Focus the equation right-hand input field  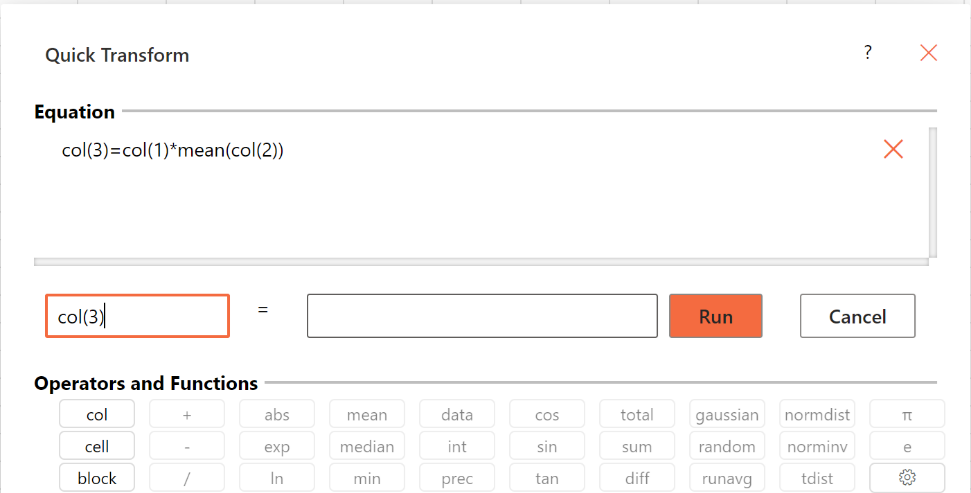coord(482,316)
